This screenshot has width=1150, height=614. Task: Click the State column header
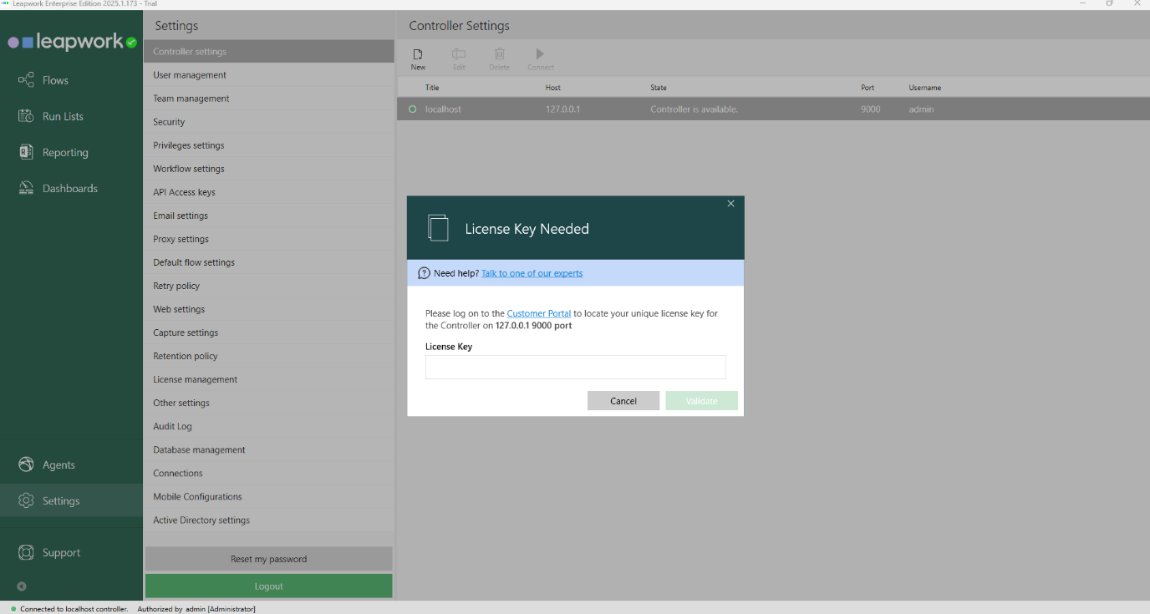pos(659,87)
